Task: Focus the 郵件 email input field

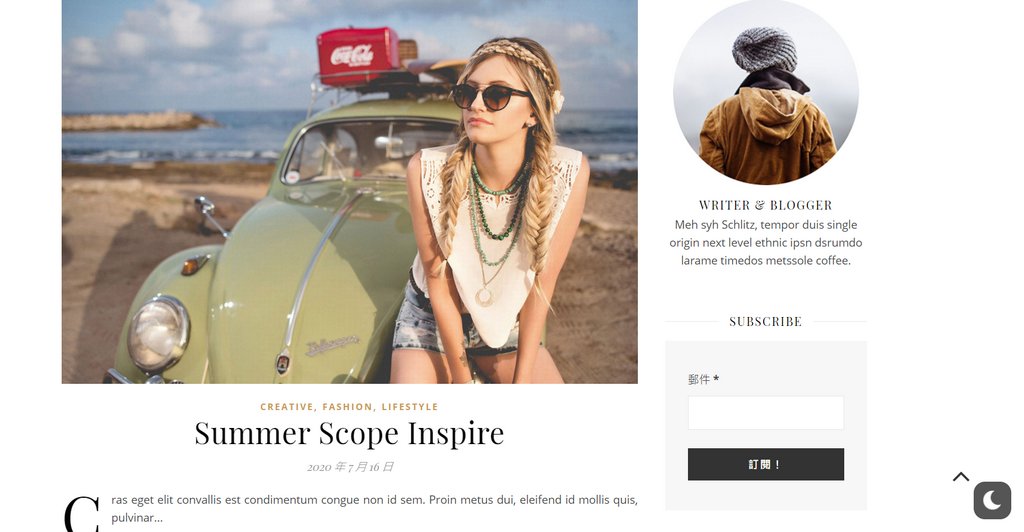Action: (765, 413)
